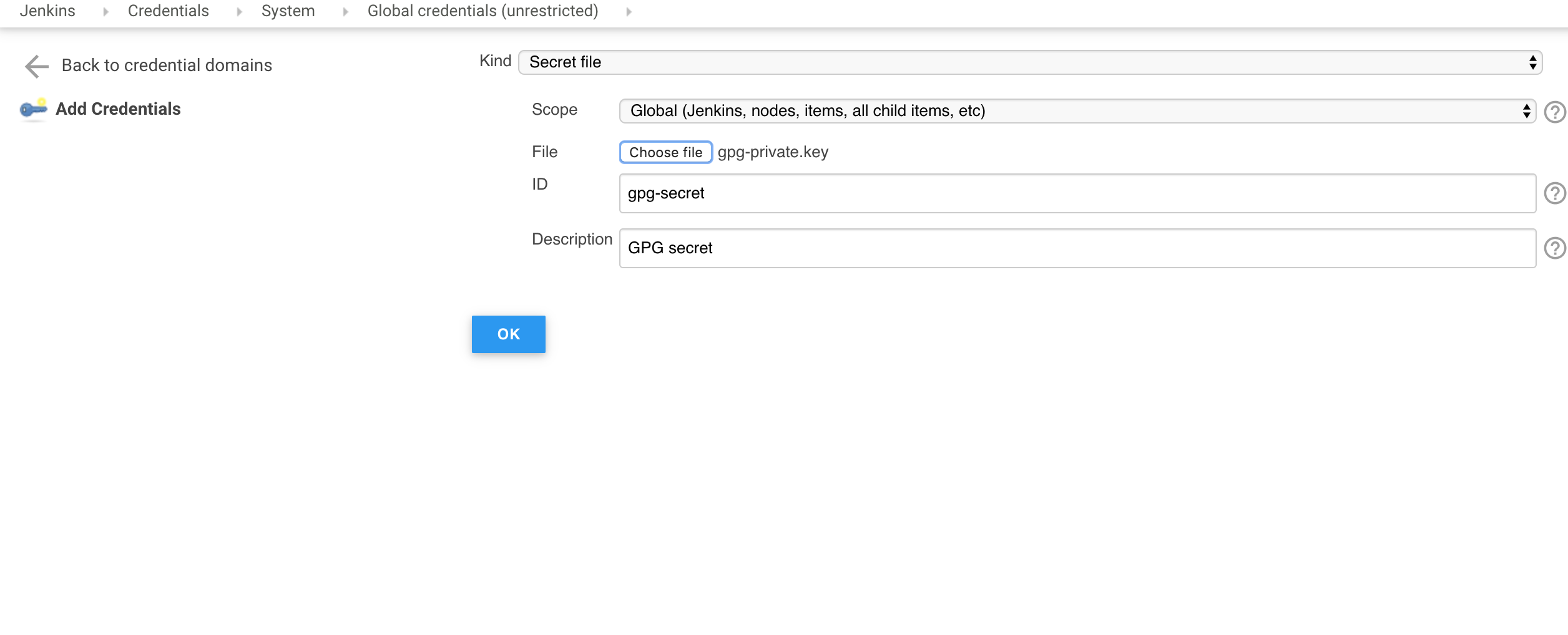Focus the Description field with GPG secret
The height and width of the screenshot is (635, 1568).
[x=1077, y=248]
